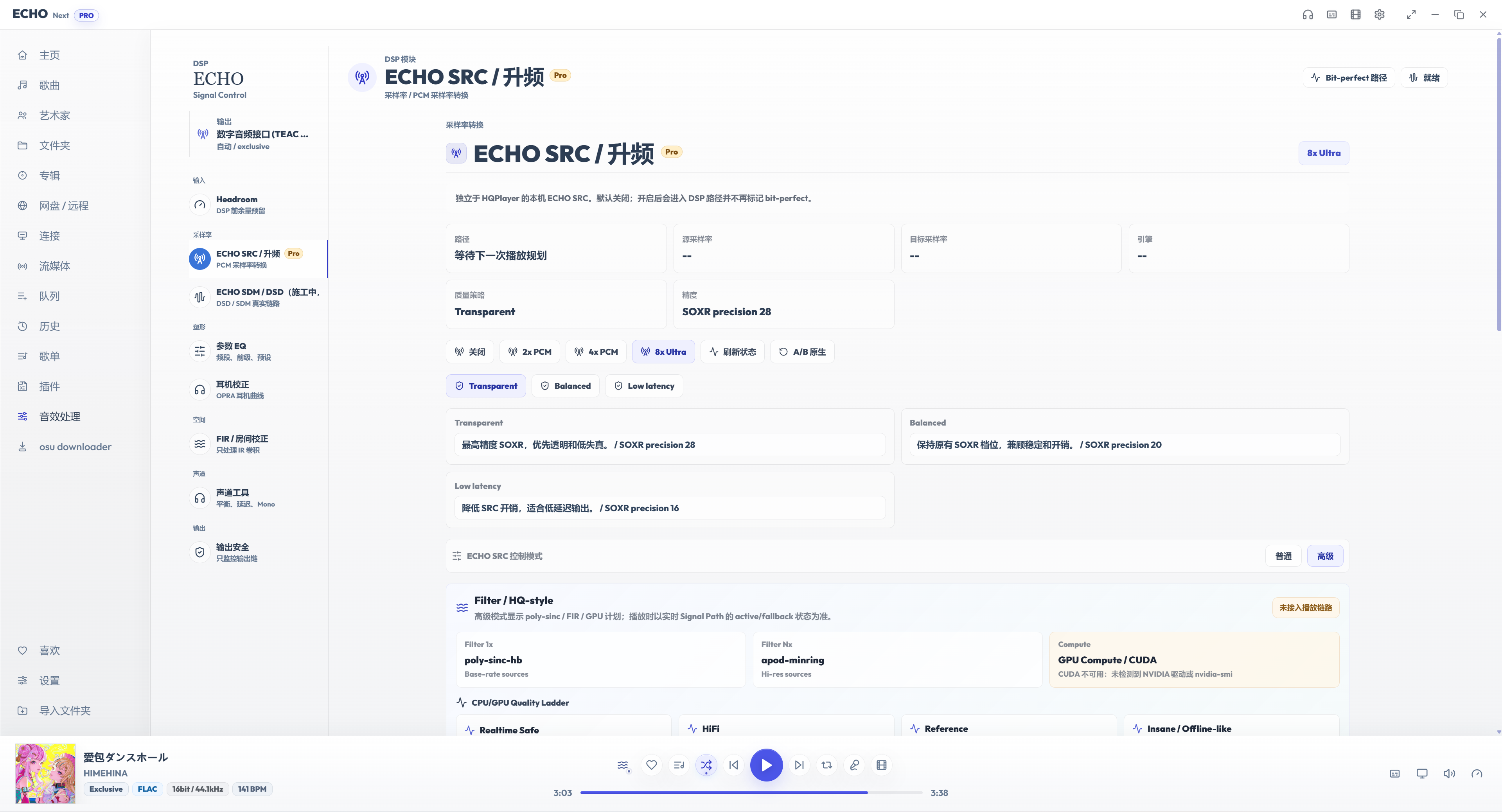
Task: Click the large play button
Action: pos(766,765)
